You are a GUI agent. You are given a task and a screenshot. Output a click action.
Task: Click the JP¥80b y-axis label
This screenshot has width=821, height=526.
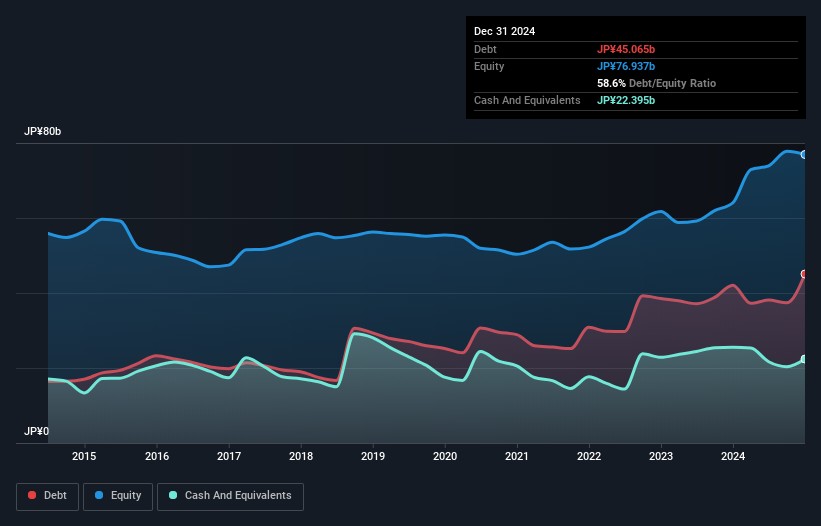[46, 132]
